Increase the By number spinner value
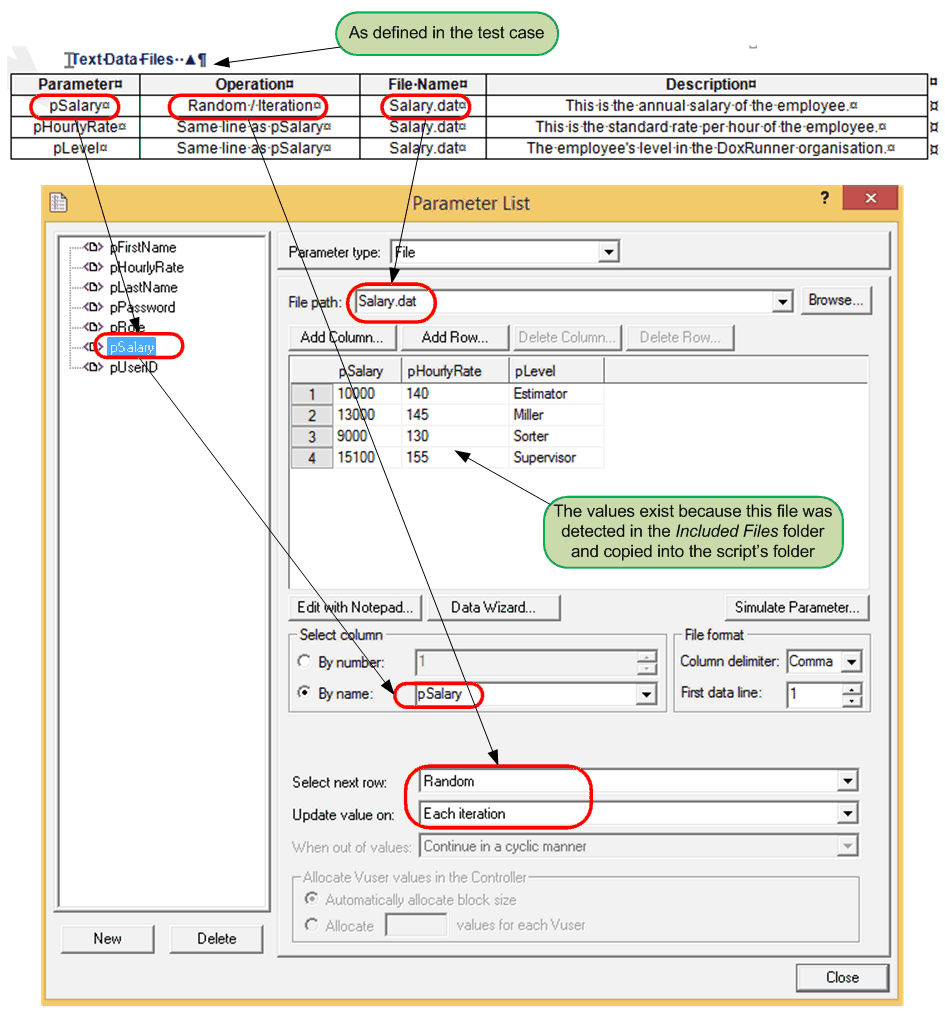The width and height of the screenshot is (945, 1016). tap(646, 656)
